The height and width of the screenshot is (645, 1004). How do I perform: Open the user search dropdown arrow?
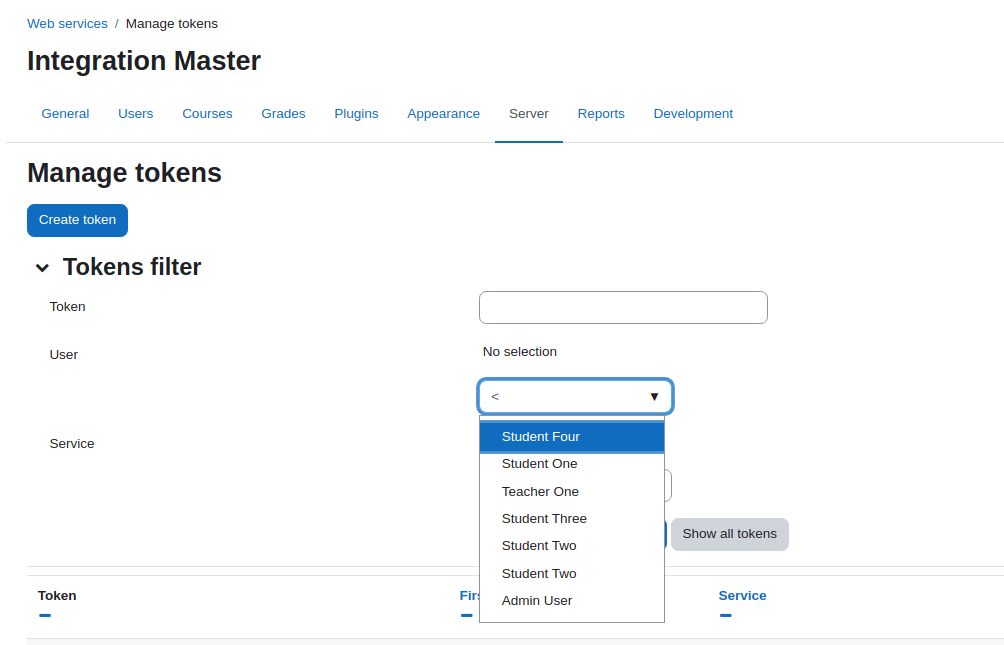tap(654, 396)
